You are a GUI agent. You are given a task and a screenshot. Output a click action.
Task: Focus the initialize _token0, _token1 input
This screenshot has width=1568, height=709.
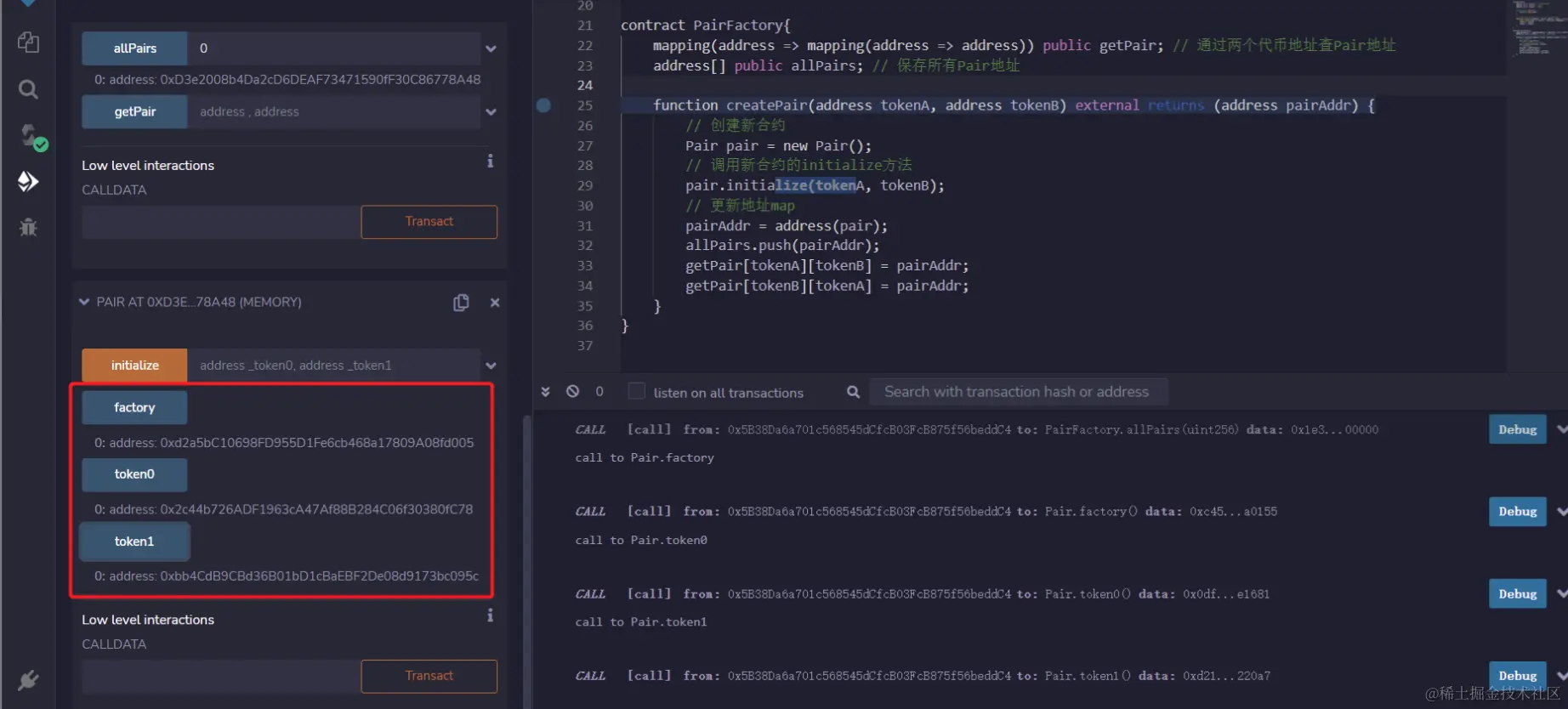[334, 366]
